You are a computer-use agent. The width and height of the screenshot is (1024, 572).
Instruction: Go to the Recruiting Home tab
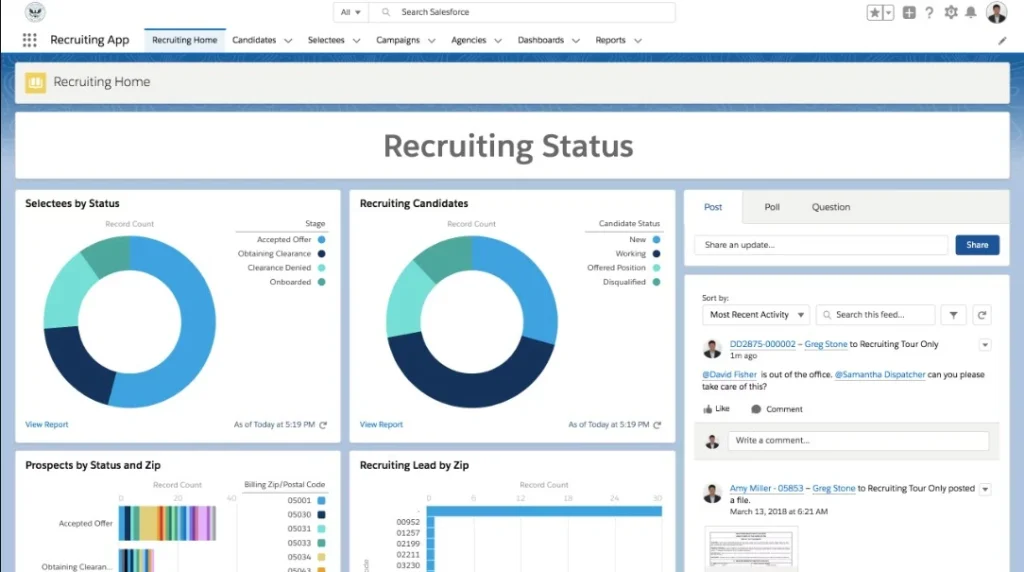coord(185,40)
